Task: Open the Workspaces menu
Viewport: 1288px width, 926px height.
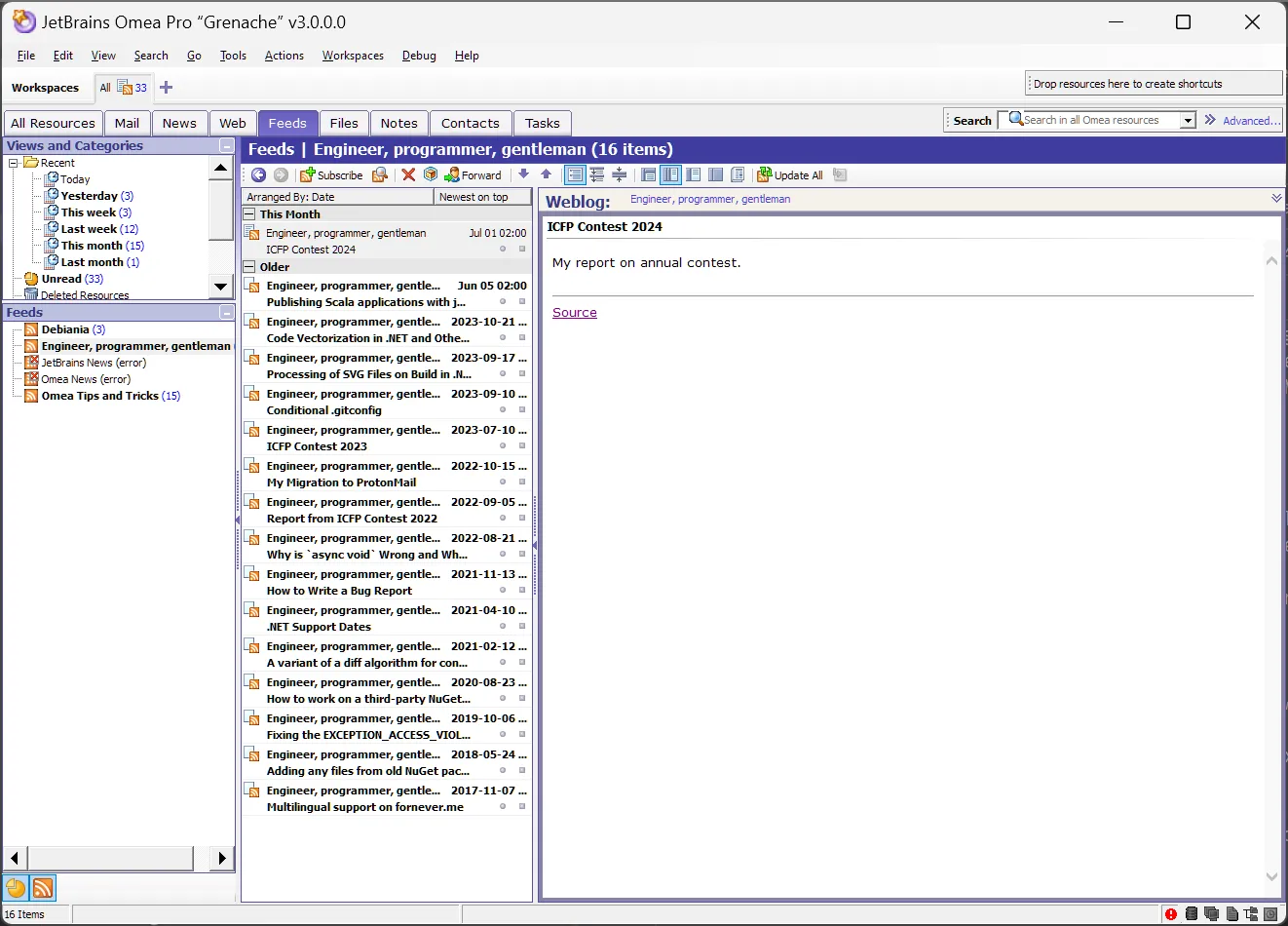Action: point(353,56)
